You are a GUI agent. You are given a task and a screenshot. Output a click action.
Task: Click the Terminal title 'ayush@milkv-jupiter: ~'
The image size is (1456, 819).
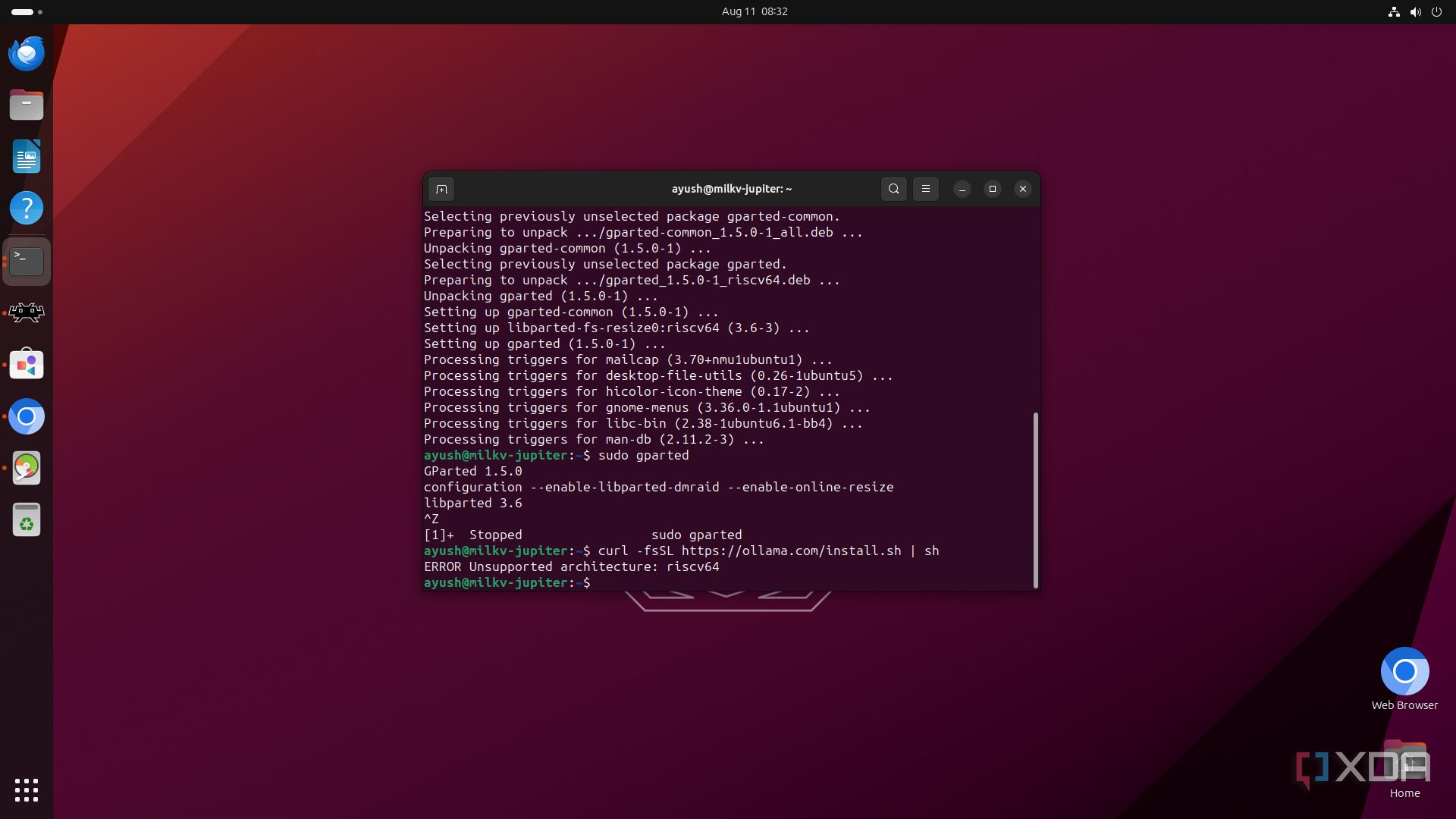pyautogui.click(x=731, y=189)
